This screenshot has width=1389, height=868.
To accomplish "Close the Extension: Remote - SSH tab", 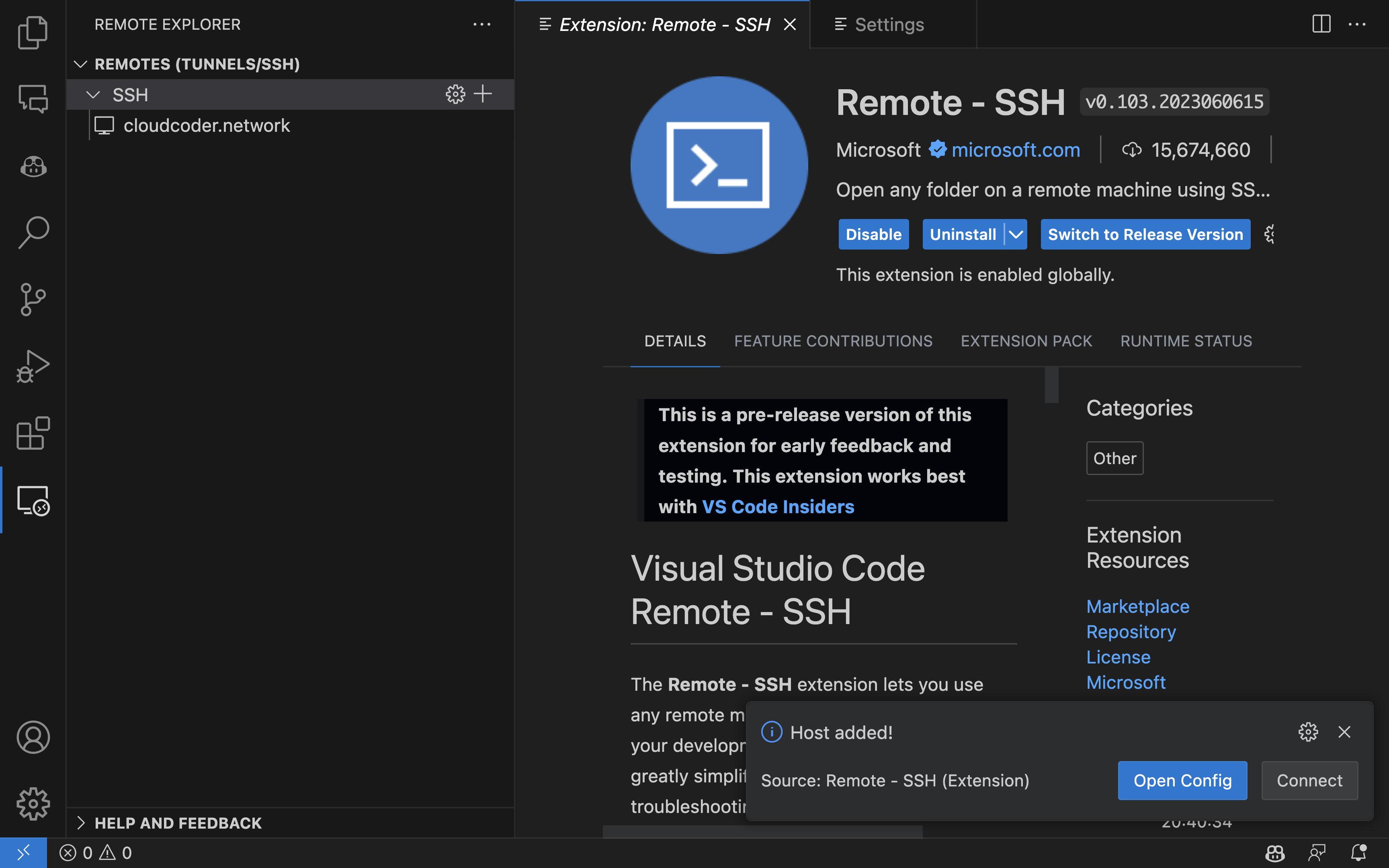I will pos(790,24).
